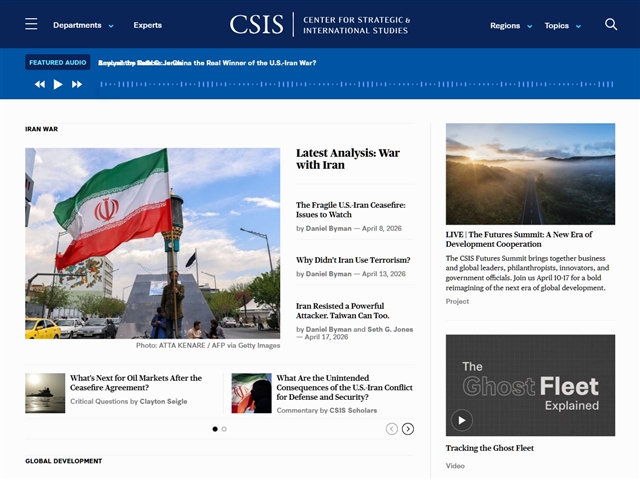Expand the Regions dropdown
This screenshot has width=640, height=480.
point(511,26)
